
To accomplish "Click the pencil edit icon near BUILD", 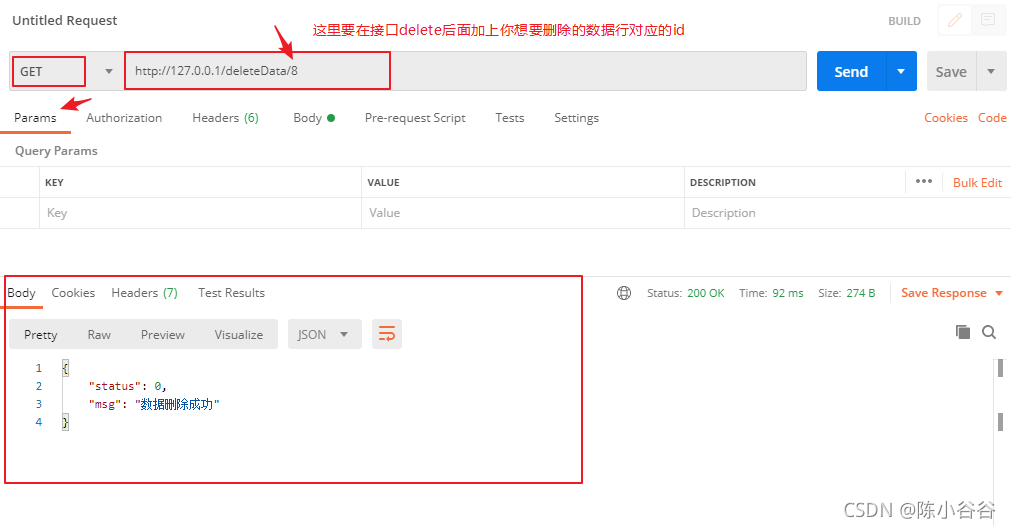I will click(x=954, y=20).
